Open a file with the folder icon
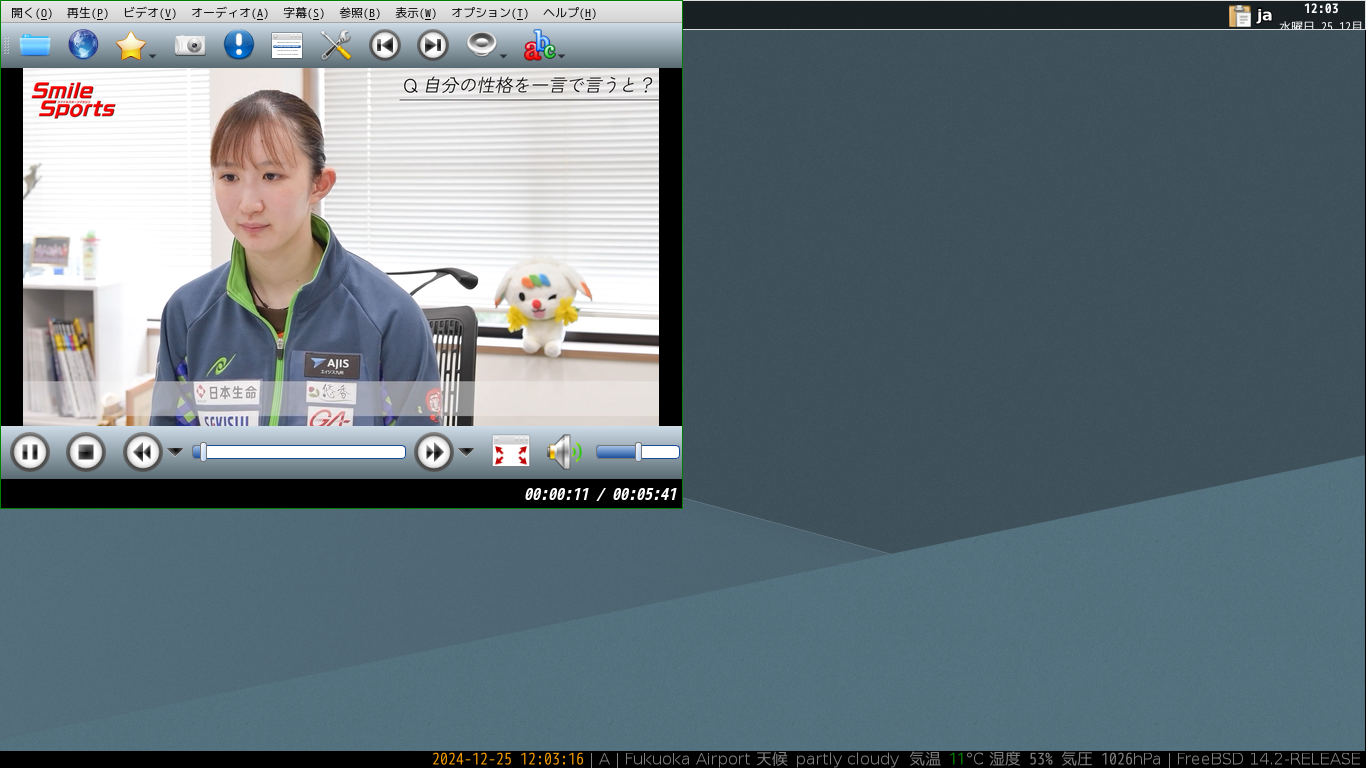 tap(35, 45)
